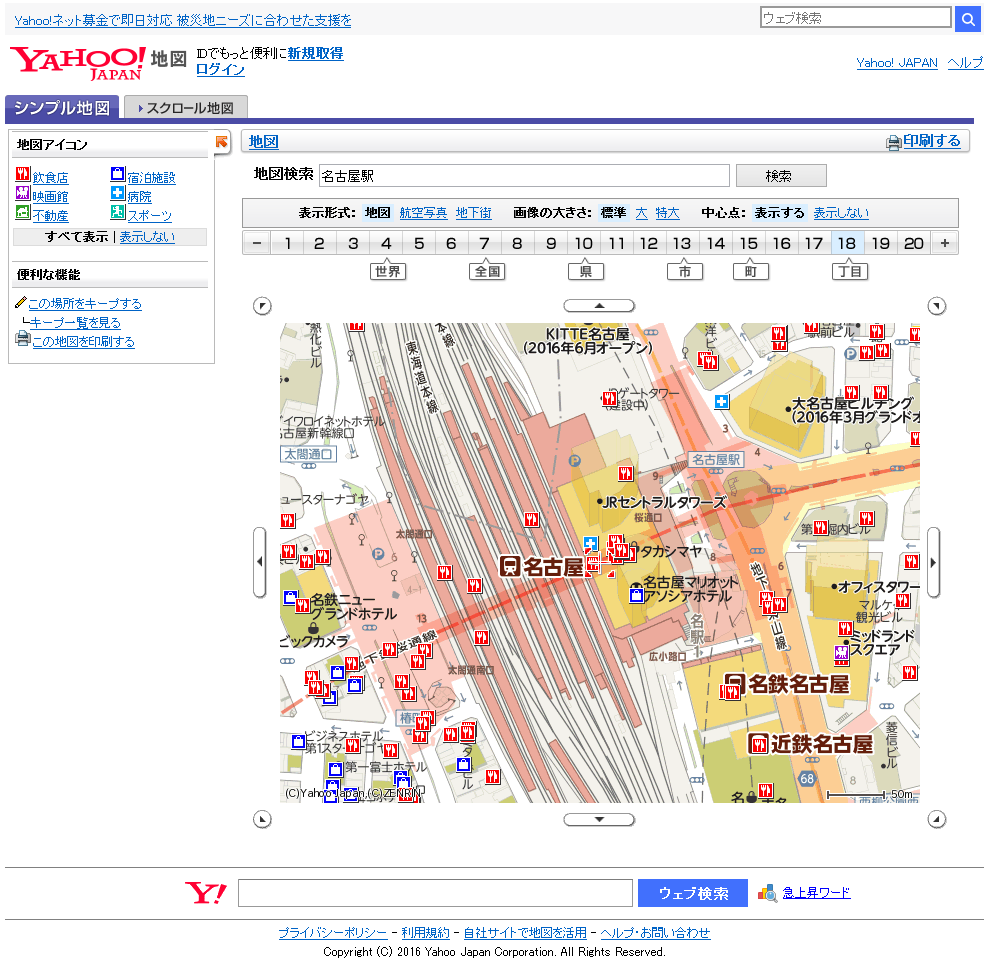The image size is (989, 964).
Task: Click the Yahoo! JAPAN logo
Action: coord(78,64)
